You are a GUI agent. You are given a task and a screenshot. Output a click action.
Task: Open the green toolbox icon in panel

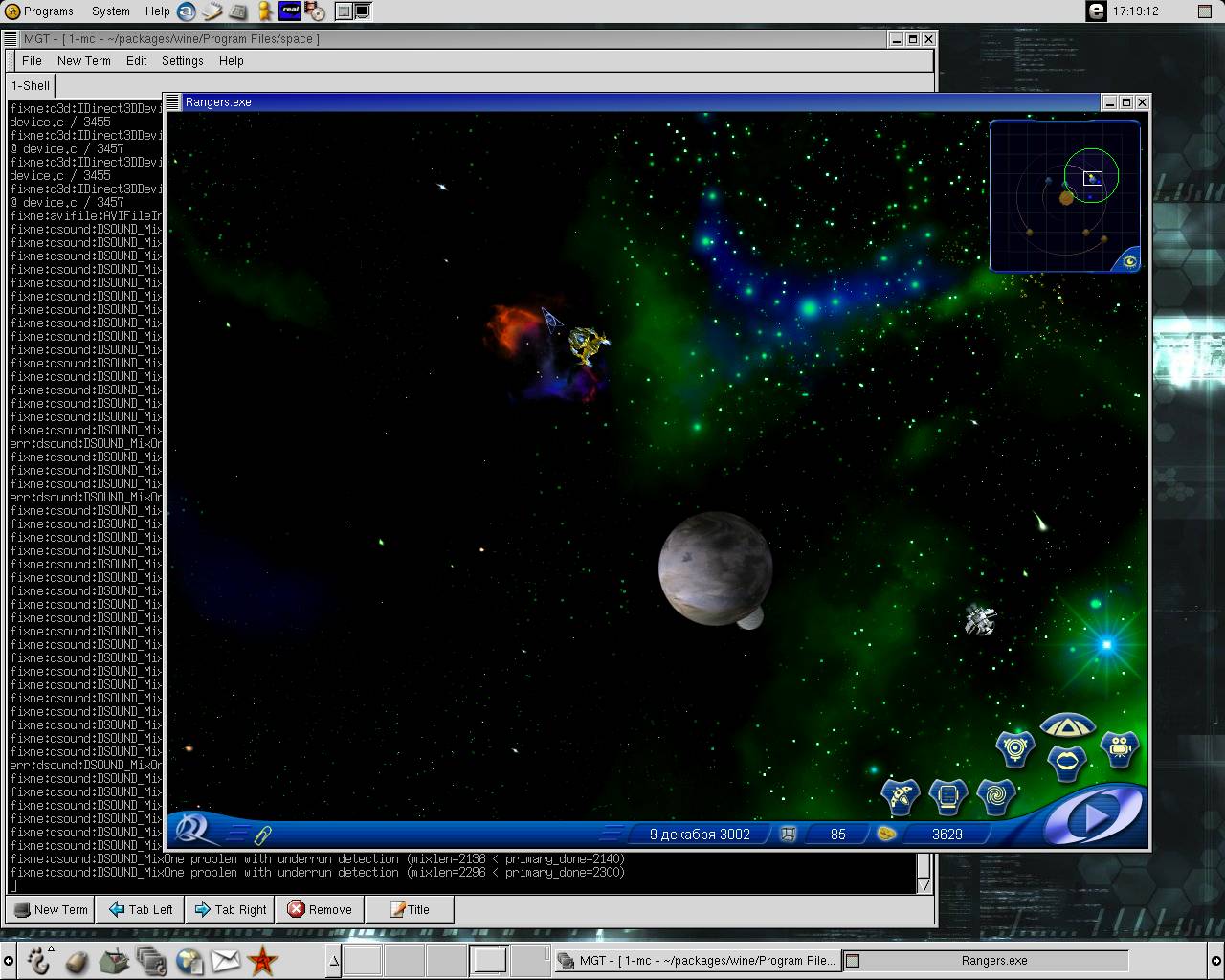(x=114, y=960)
